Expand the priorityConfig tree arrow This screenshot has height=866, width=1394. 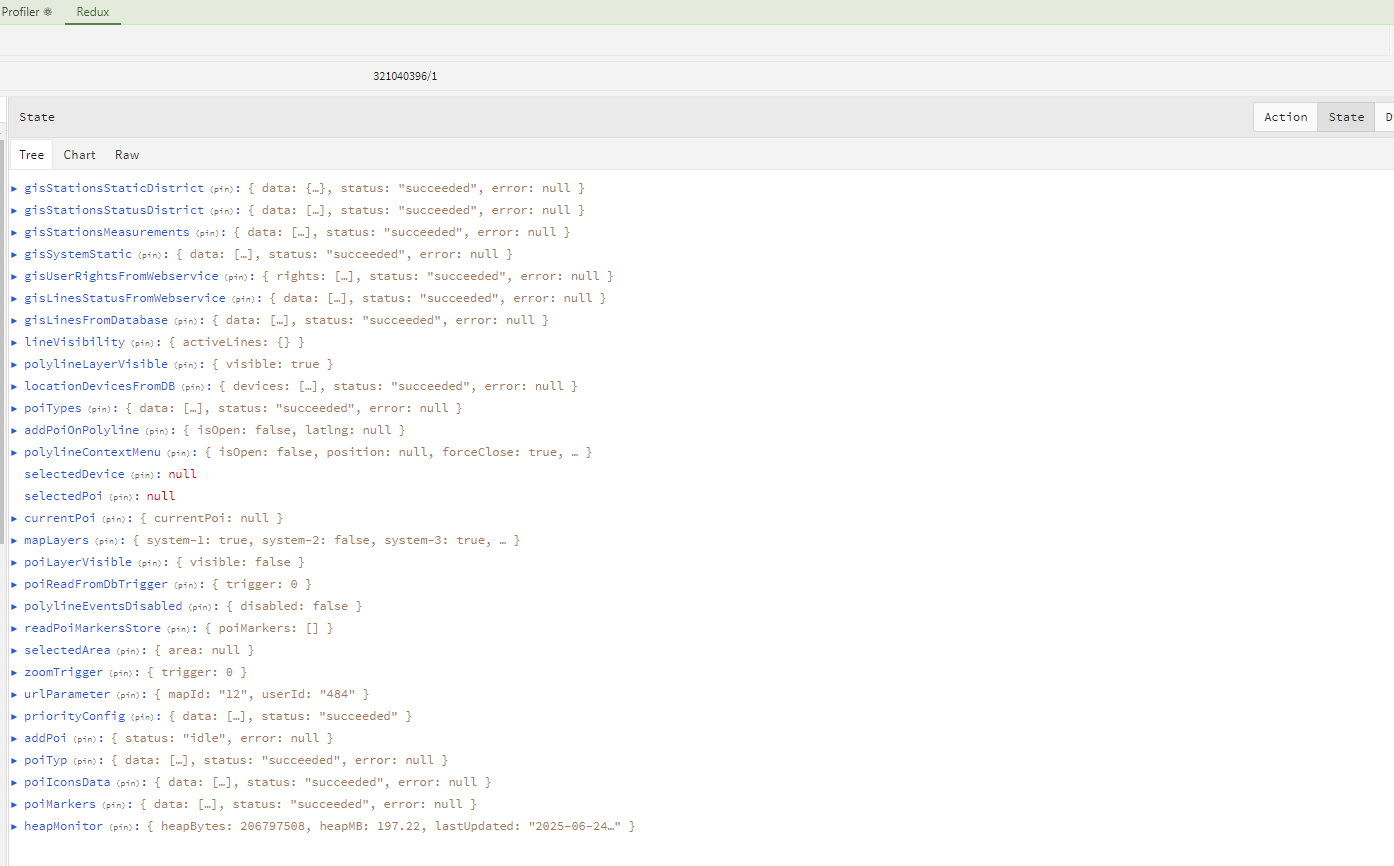tap(14, 716)
